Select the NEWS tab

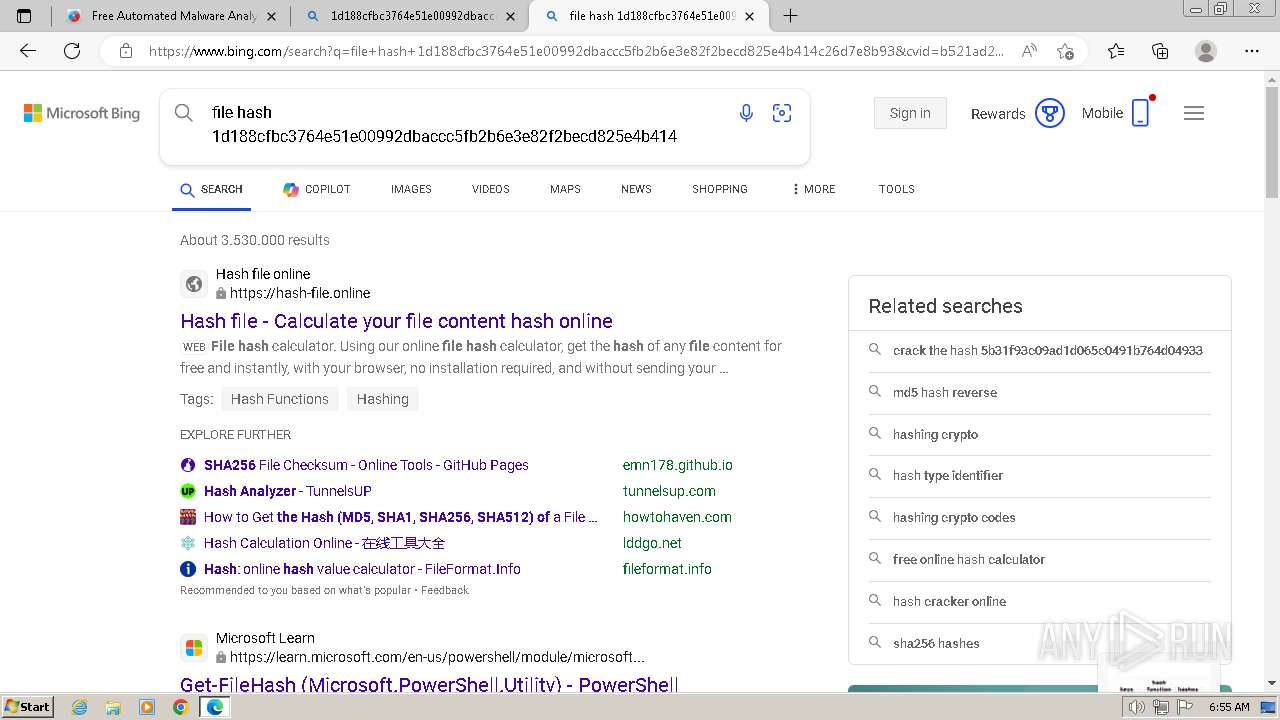(x=636, y=189)
